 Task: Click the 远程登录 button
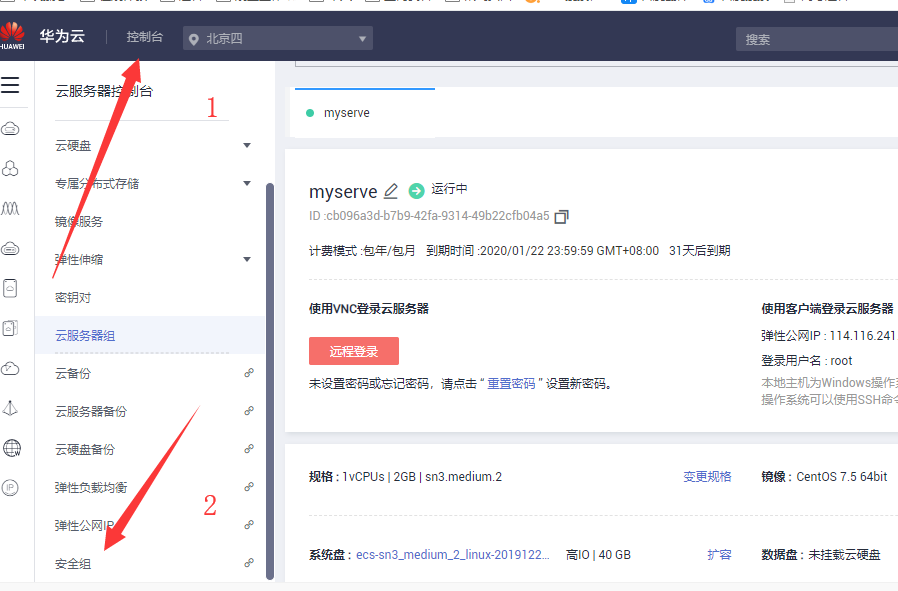tap(353, 351)
